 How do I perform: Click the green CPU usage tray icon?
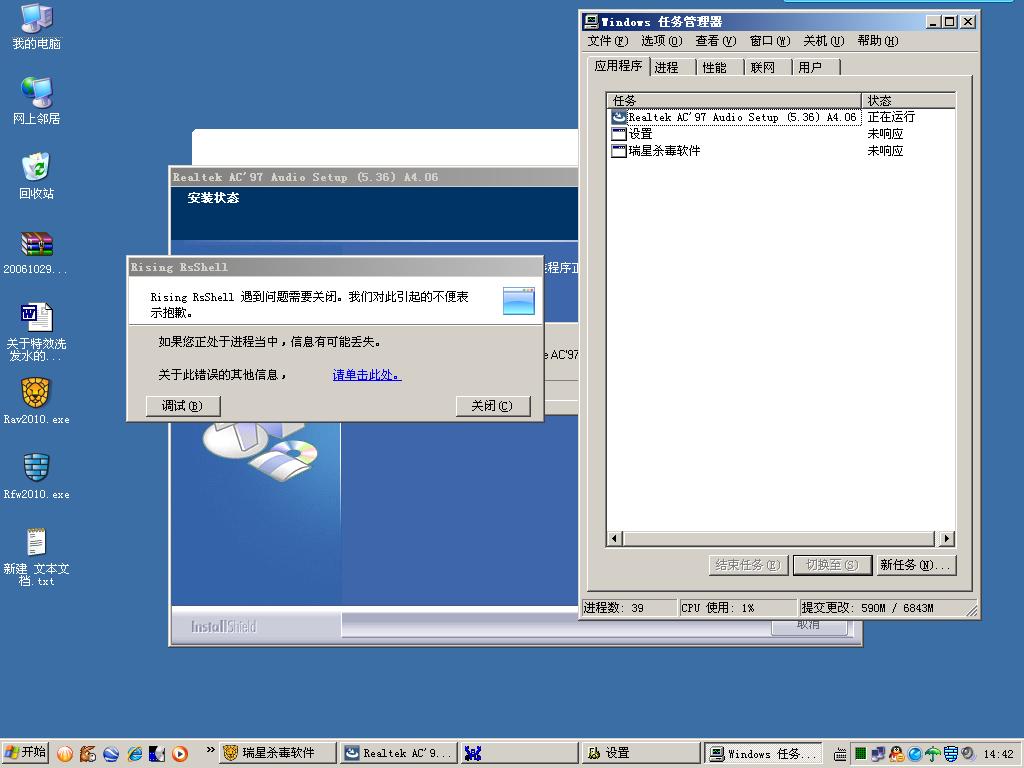[x=861, y=754]
